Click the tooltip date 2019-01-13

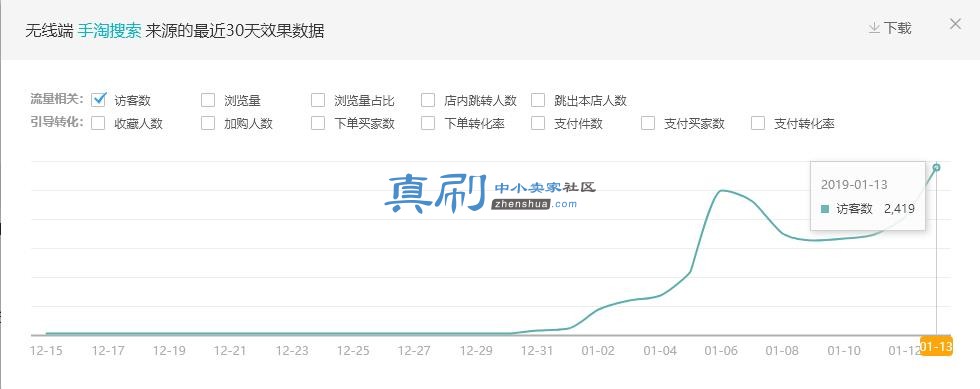pyautogui.click(x=854, y=185)
